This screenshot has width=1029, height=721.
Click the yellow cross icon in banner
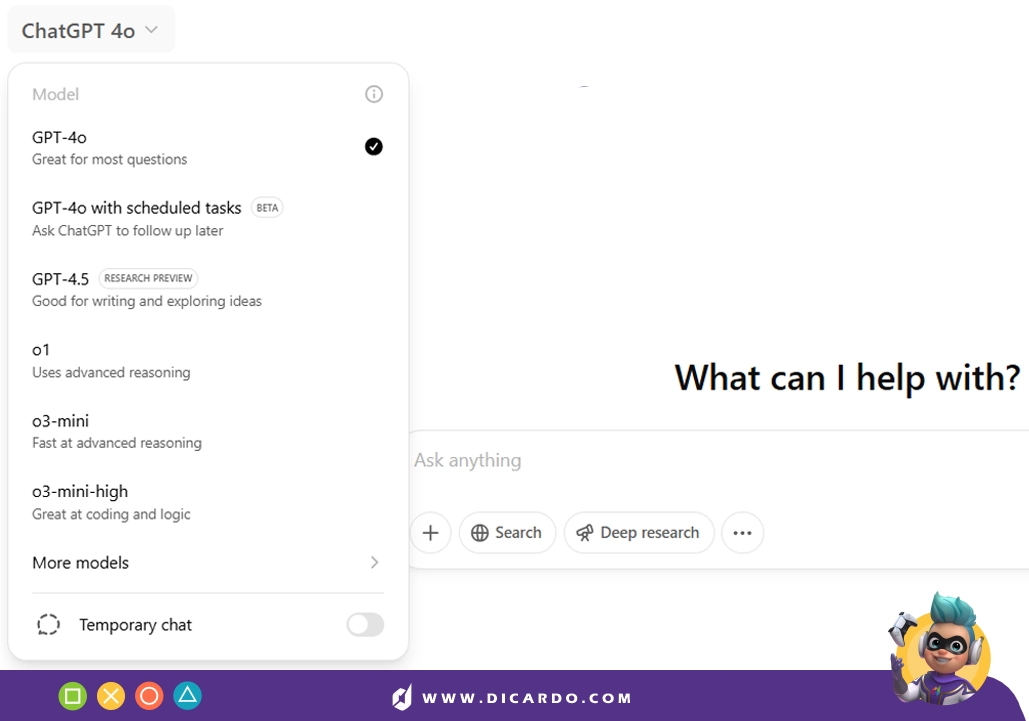[111, 696]
